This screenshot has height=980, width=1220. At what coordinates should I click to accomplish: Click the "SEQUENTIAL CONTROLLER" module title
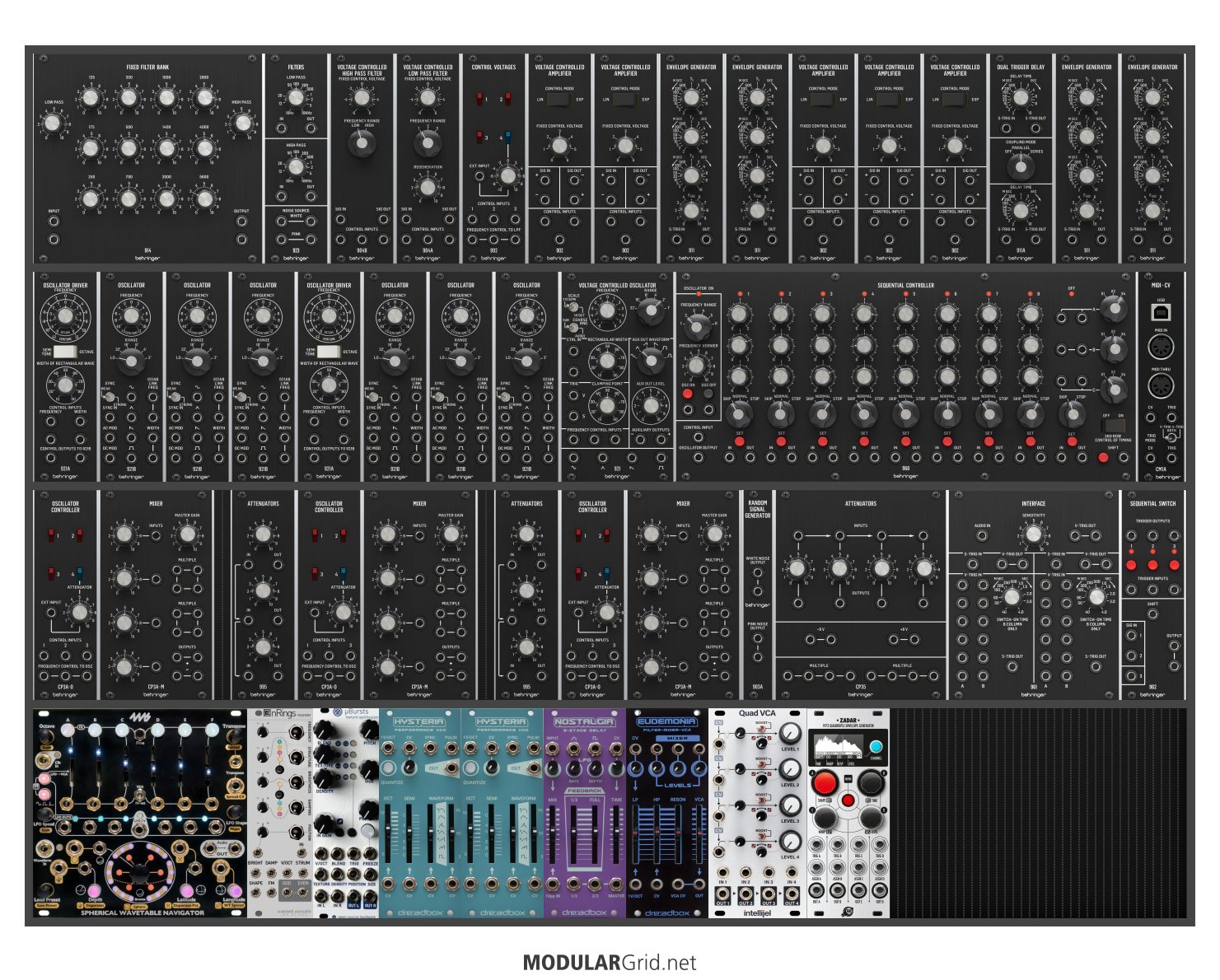(x=905, y=286)
